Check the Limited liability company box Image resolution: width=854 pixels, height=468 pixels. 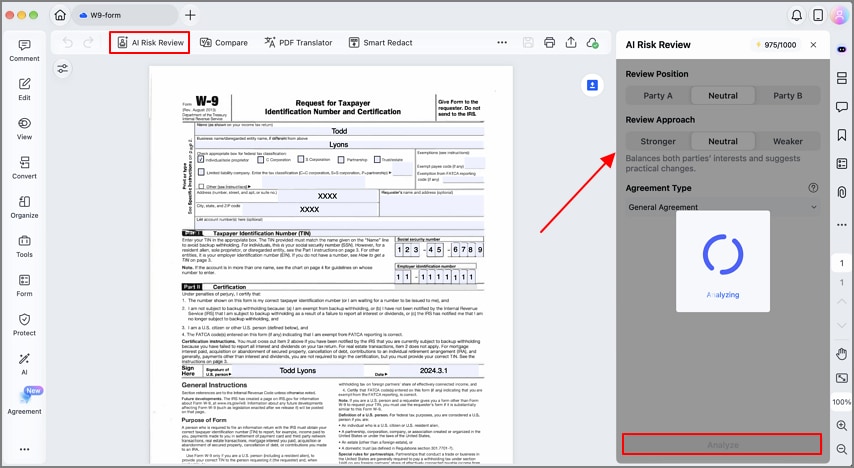coord(202,172)
